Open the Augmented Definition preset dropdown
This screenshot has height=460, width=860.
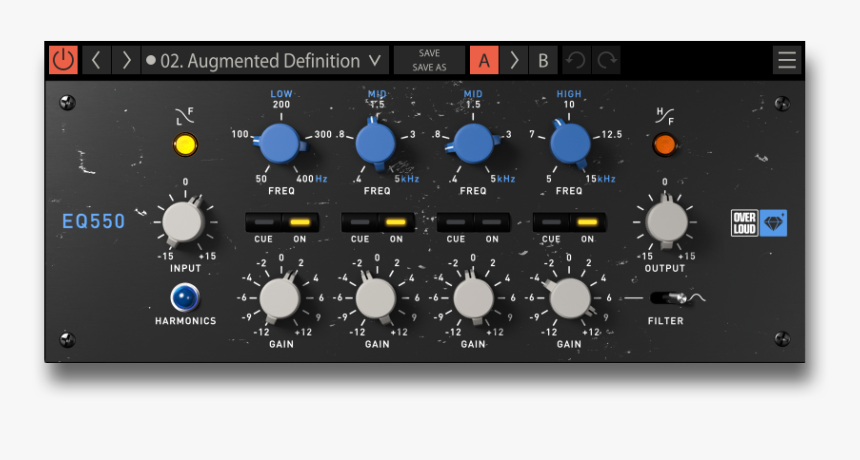click(x=265, y=60)
